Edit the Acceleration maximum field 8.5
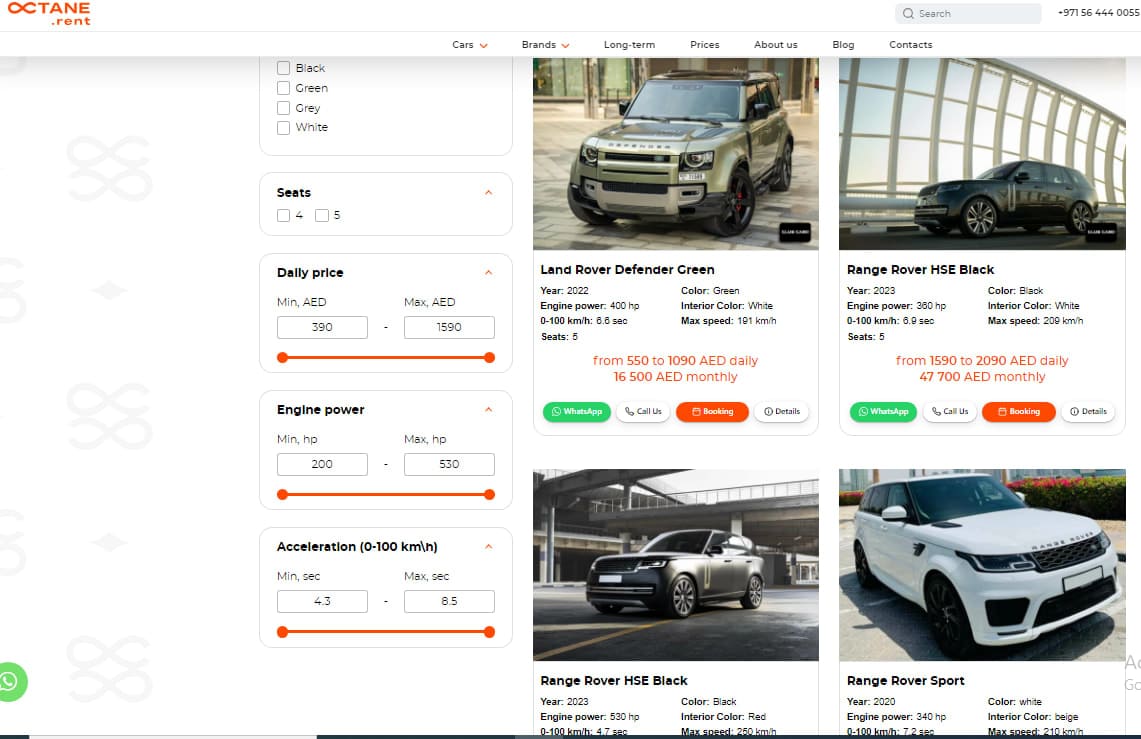This screenshot has width=1141, height=739. 449,602
